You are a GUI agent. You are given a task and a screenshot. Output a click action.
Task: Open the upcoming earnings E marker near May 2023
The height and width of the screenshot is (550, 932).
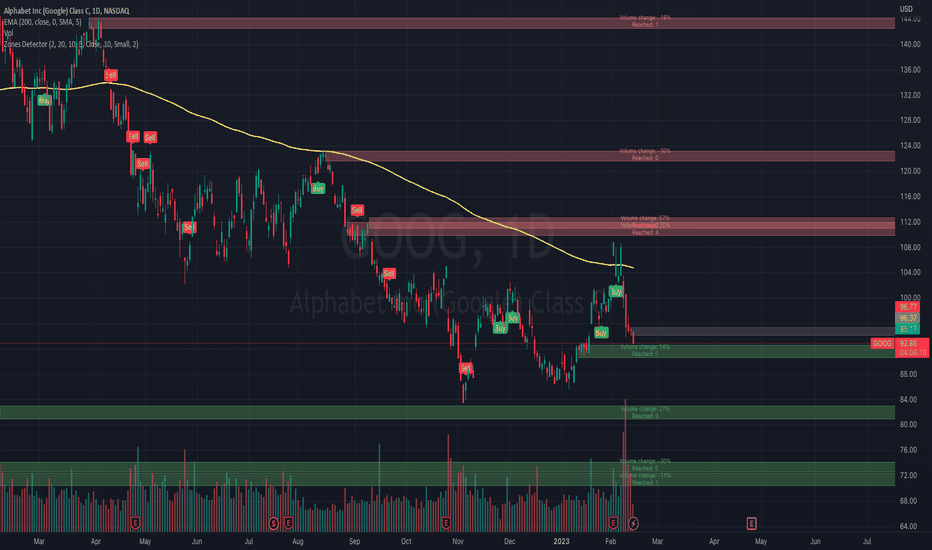click(x=751, y=523)
